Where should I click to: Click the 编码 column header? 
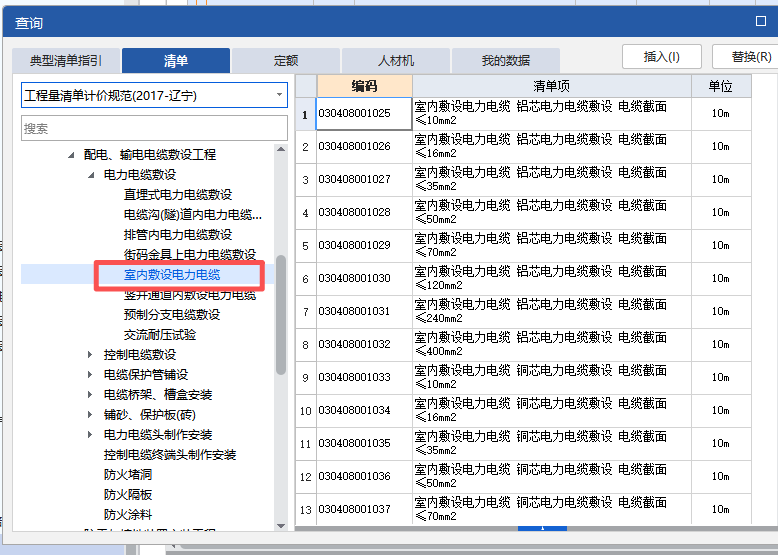364,86
